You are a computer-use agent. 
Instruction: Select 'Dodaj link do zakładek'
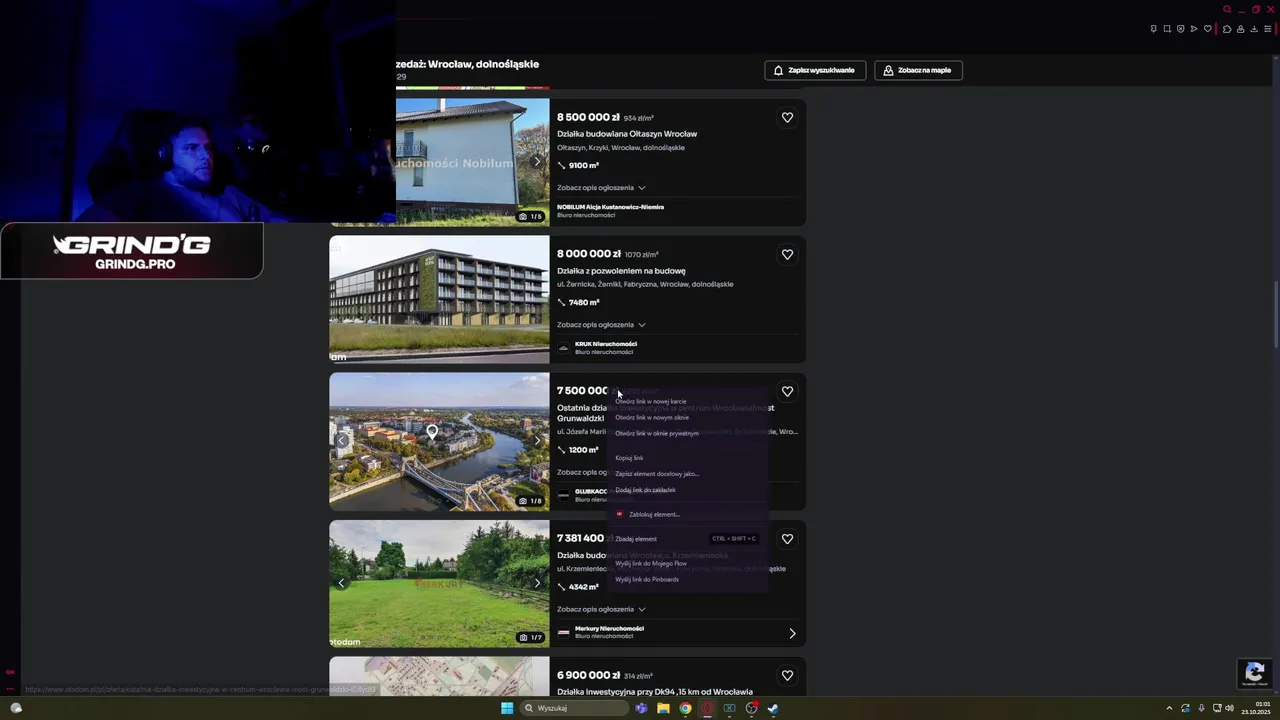(x=645, y=490)
